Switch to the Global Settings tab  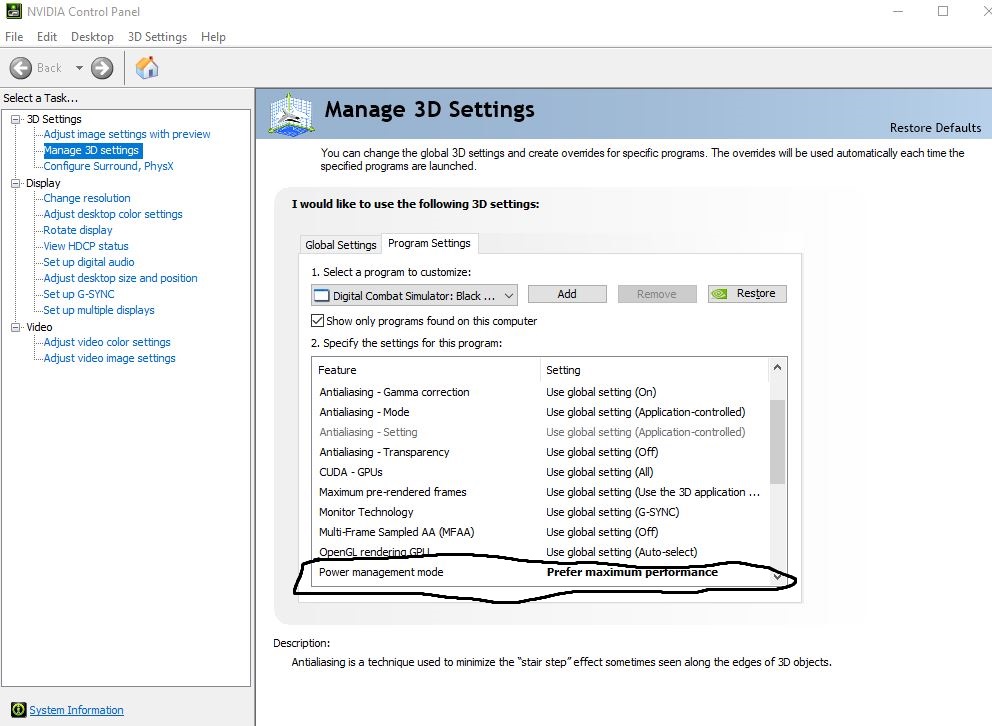[340, 245]
